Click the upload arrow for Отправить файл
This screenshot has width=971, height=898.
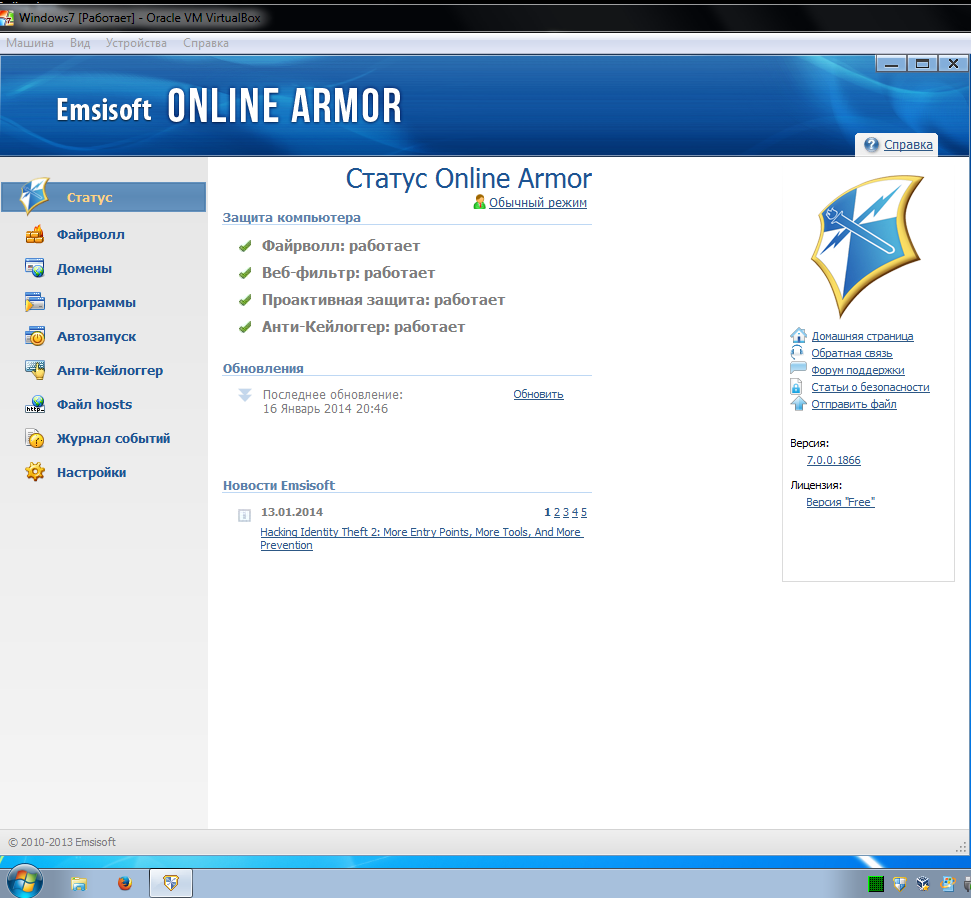click(x=798, y=404)
